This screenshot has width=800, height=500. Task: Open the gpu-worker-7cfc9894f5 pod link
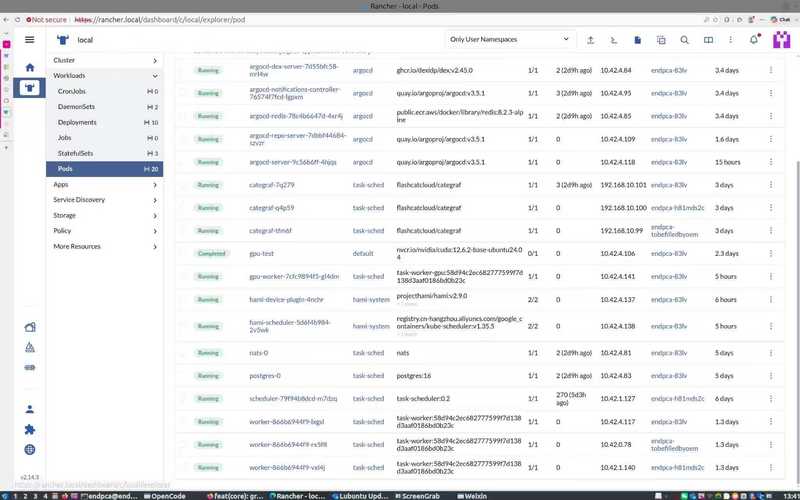pos(294,277)
